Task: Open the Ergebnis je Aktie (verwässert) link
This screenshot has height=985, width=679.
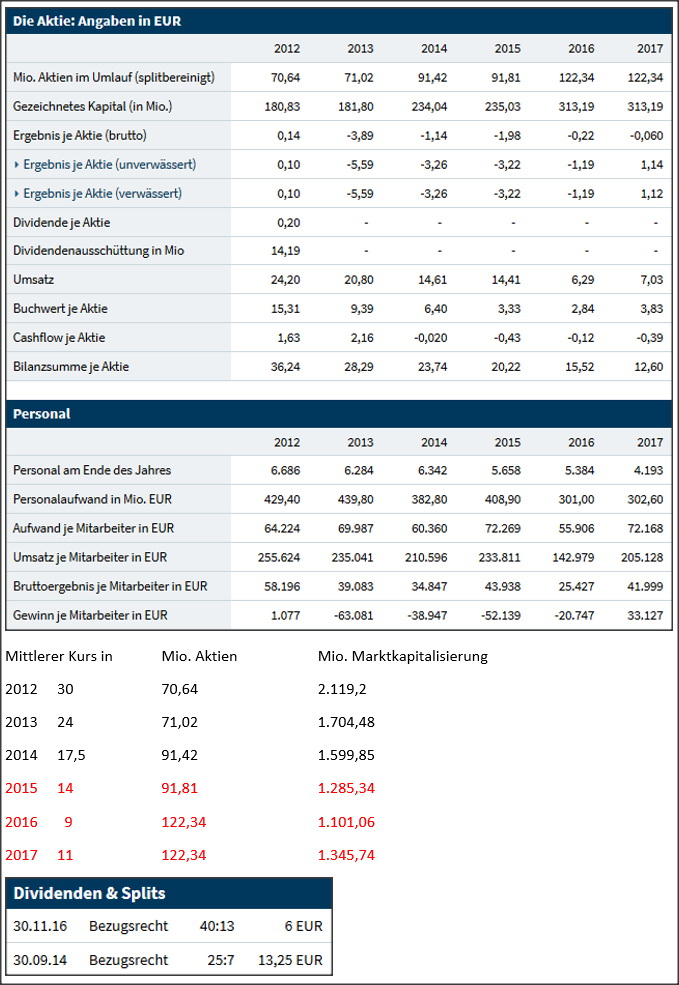Action: pos(102,193)
